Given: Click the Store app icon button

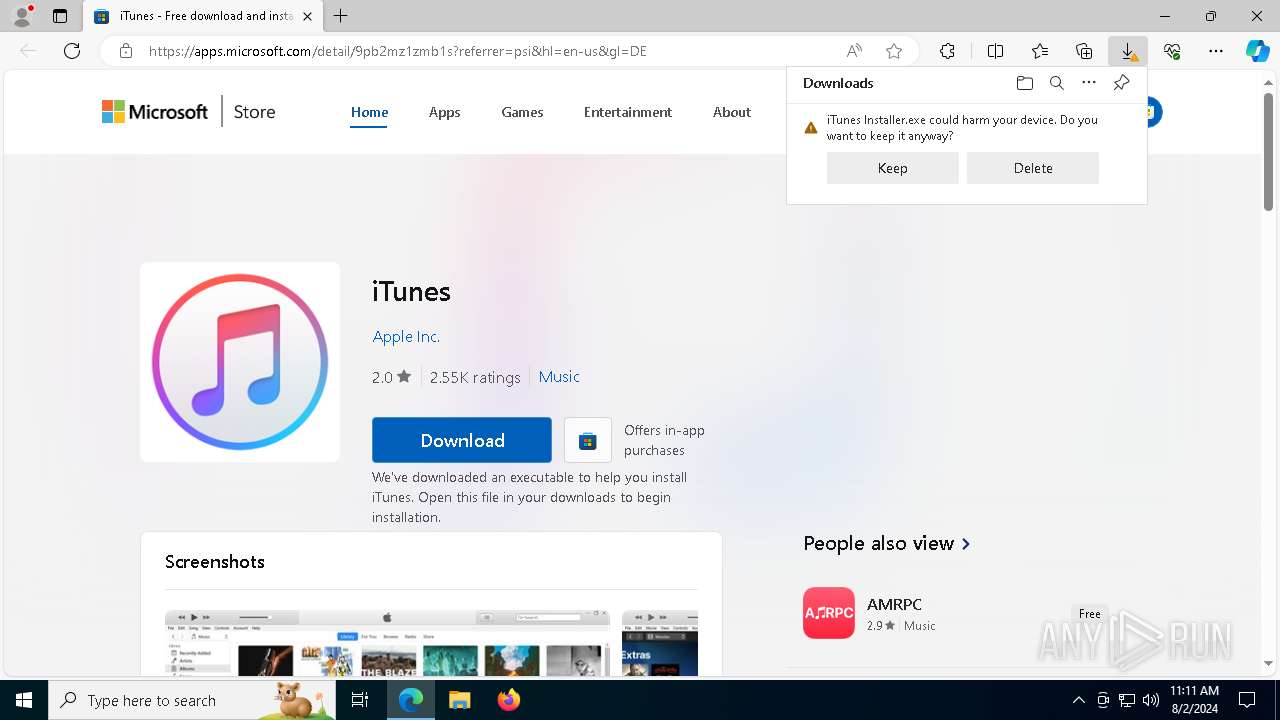Looking at the screenshot, I should [x=588, y=440].
